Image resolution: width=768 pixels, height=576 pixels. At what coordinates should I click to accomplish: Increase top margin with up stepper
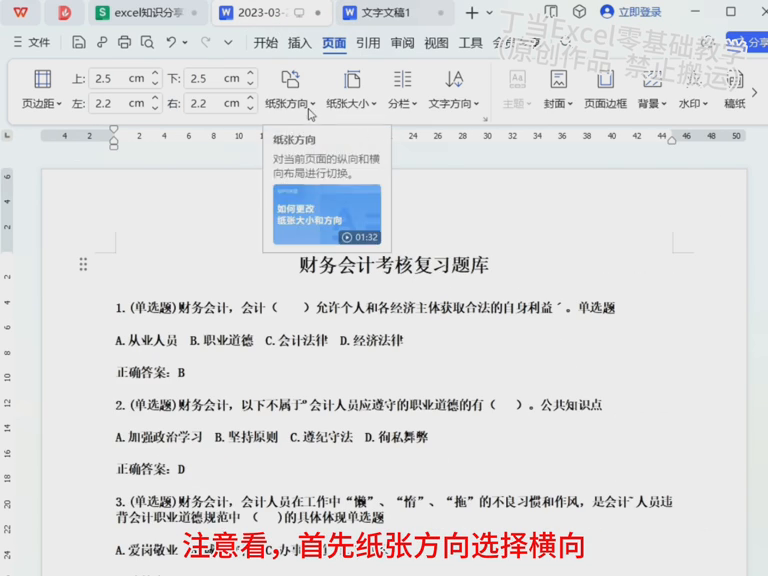[x=155, y=73]
